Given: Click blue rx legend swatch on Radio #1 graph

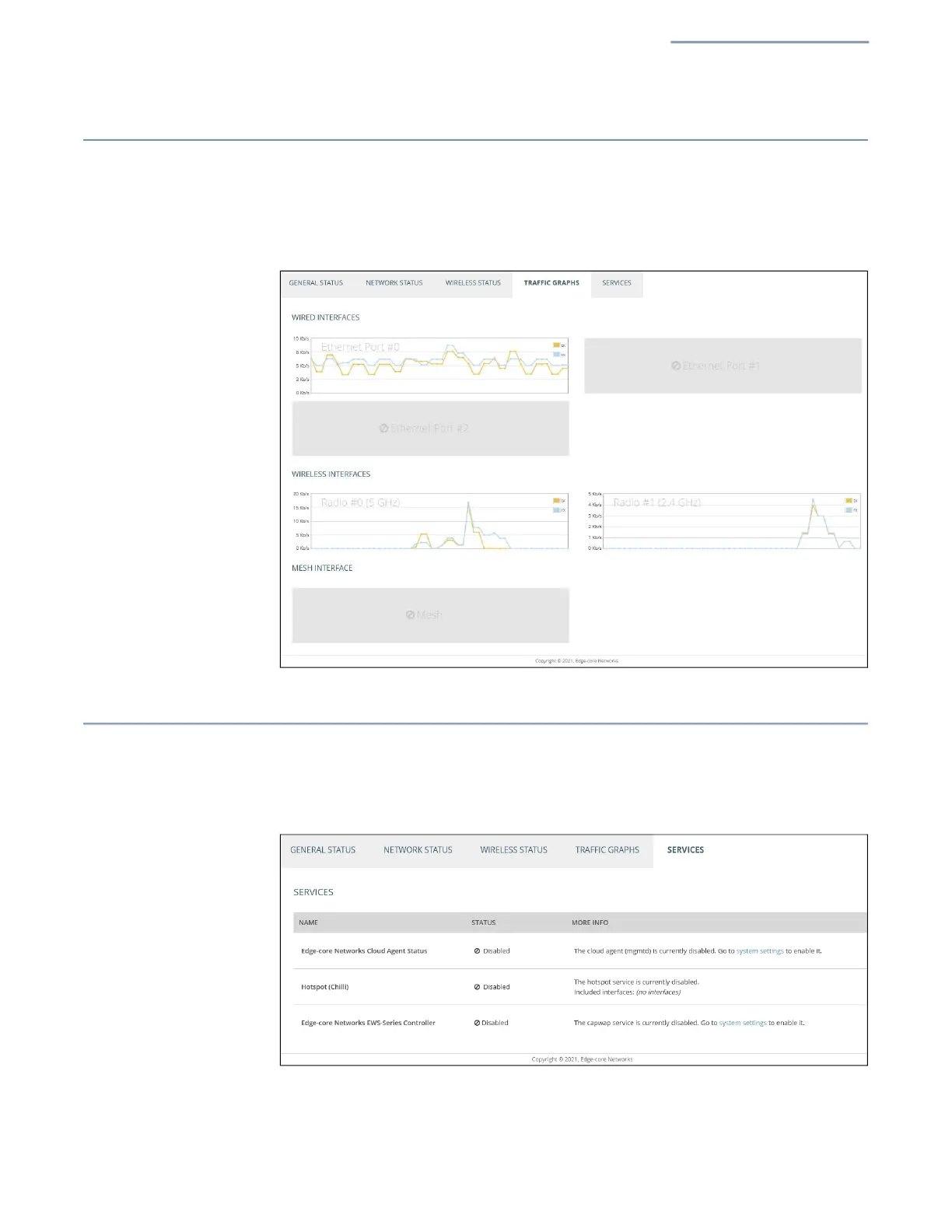Looking at the screenshot, I should 849,510.
